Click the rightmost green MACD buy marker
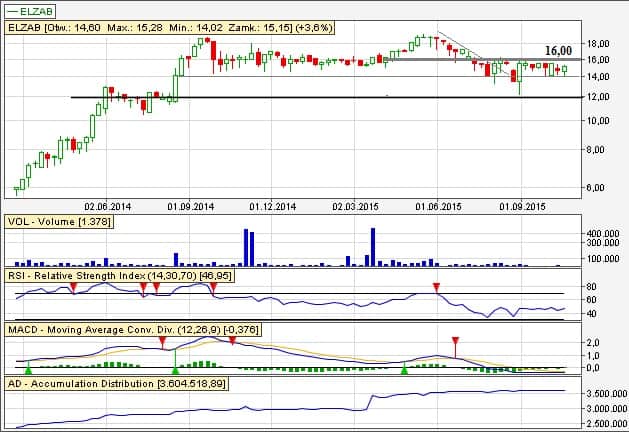Screen dimensions: 629x433 pos(404,370)
